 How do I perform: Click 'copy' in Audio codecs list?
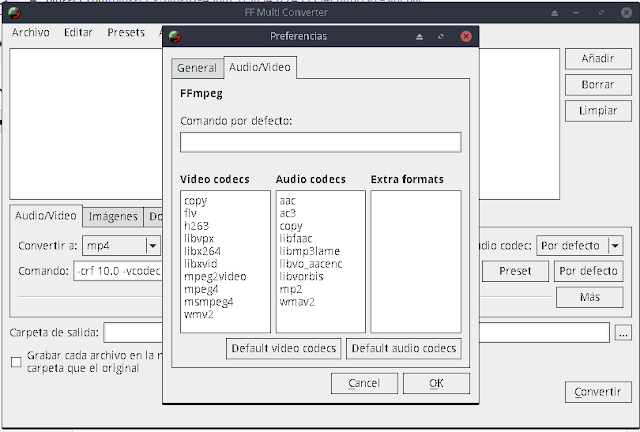291,226
